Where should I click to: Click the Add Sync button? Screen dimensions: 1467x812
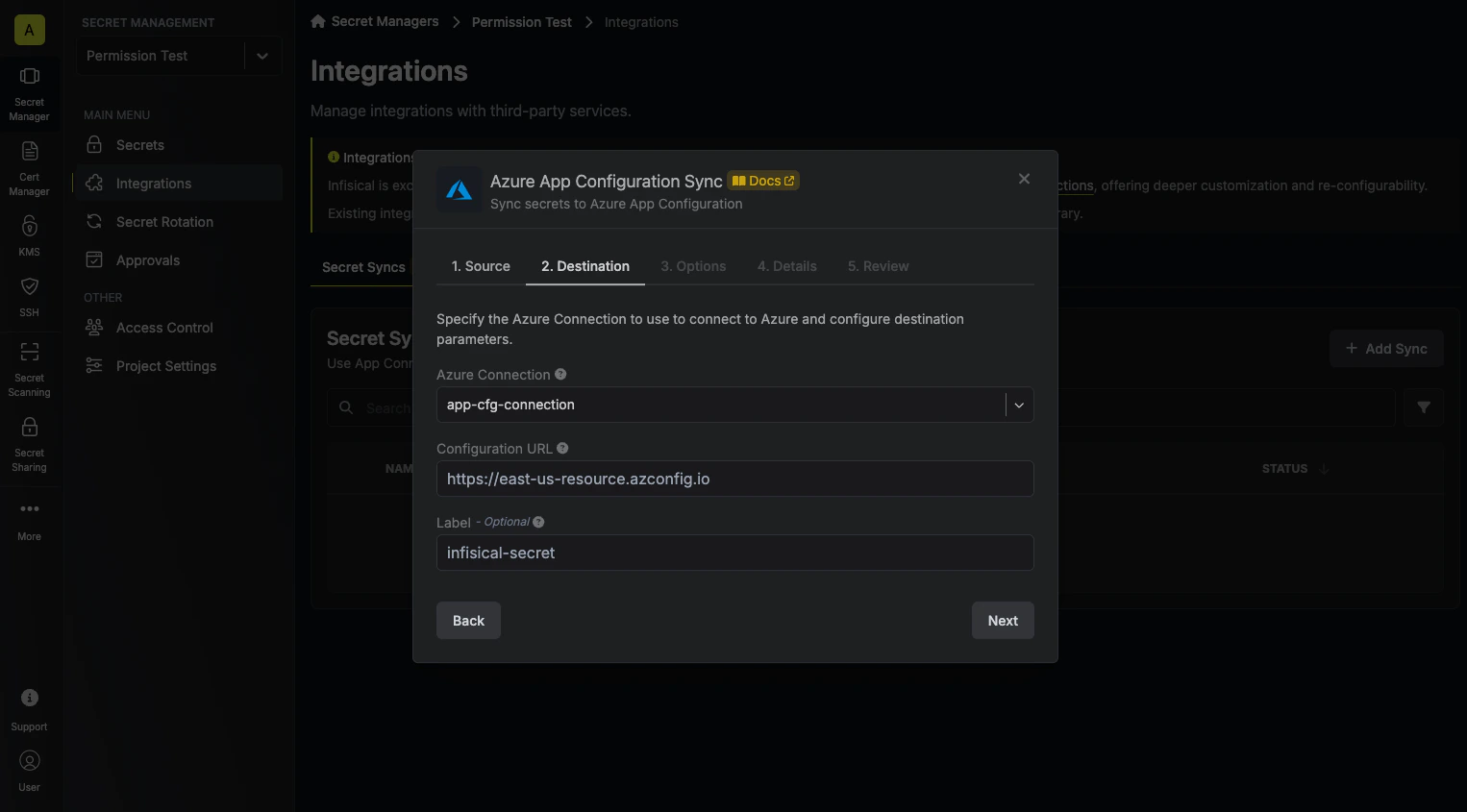(x=1386, y=349)
